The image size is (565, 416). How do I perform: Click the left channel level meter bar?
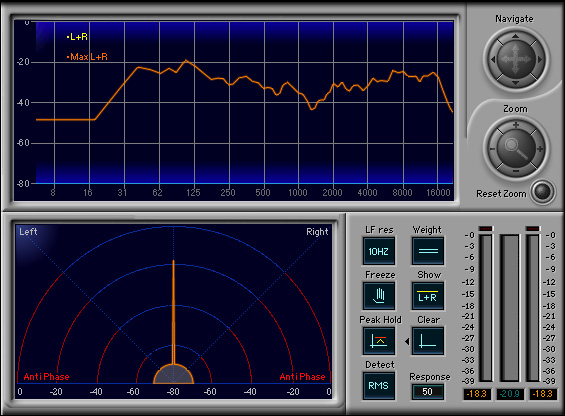(x=486, y=307)
